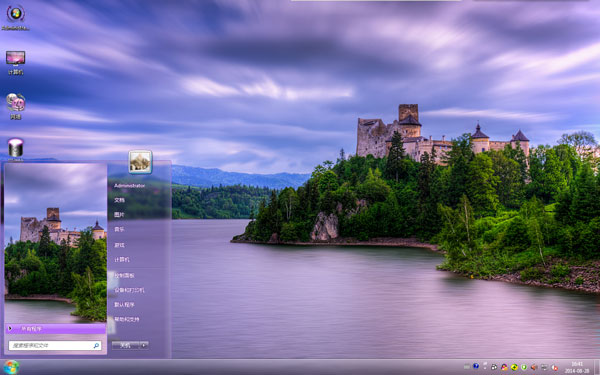This screenshot has height=375, width=600.
Task: Expand shutdown options arrow next to 关机
Action: (x=144, y=346)
